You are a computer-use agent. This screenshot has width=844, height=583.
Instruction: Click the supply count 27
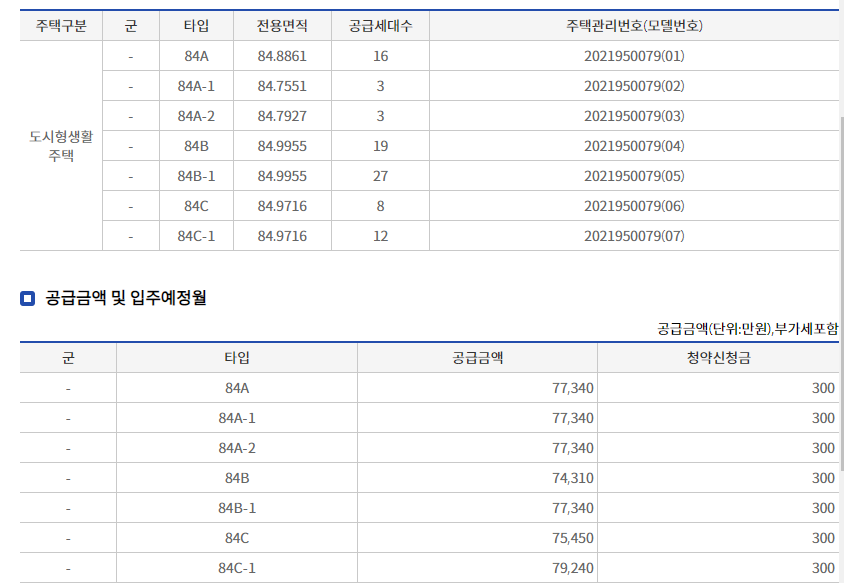click(x=381, y=177)
